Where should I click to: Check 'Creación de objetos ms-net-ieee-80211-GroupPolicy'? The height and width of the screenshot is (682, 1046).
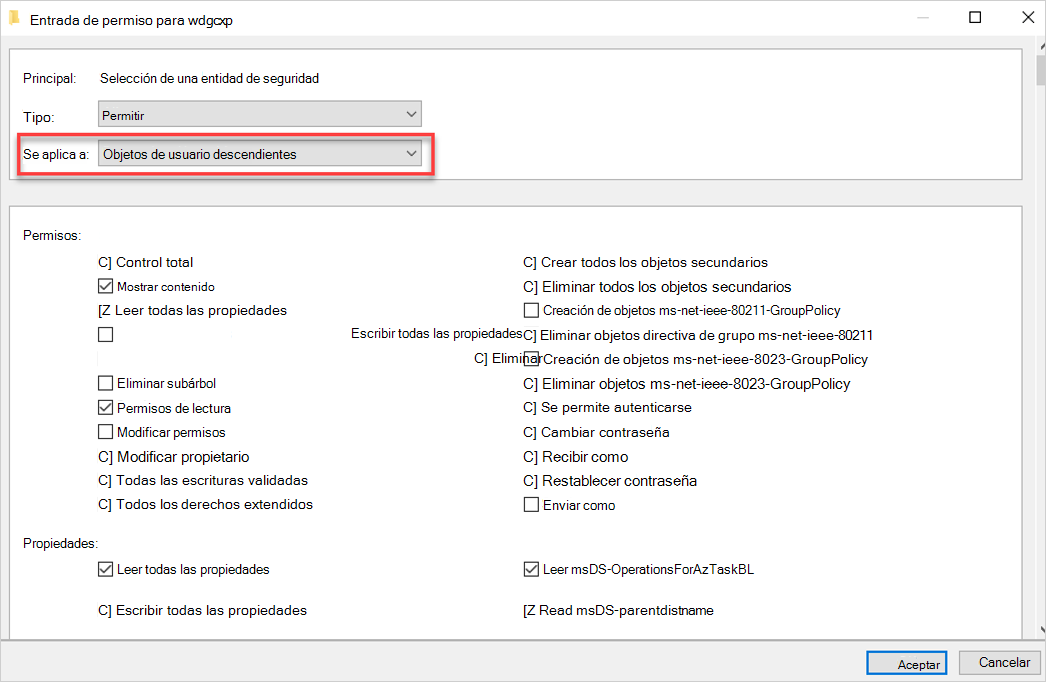coord(530,310)
